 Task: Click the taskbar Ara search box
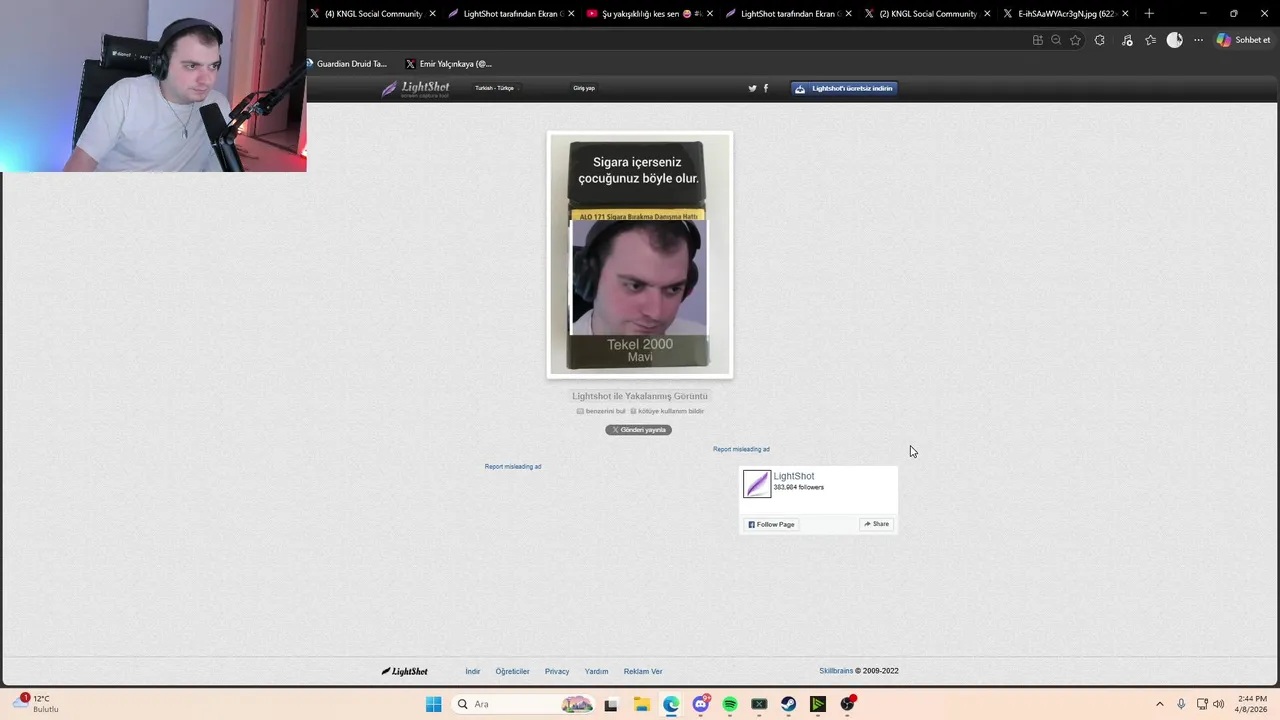point(524,704)
